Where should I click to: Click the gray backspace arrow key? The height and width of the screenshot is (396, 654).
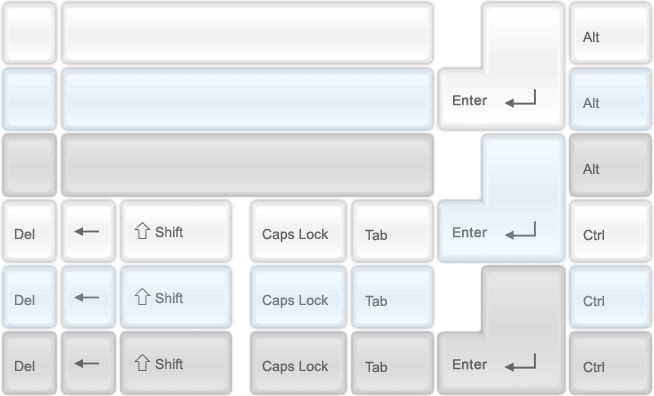(x=88, y=363)
